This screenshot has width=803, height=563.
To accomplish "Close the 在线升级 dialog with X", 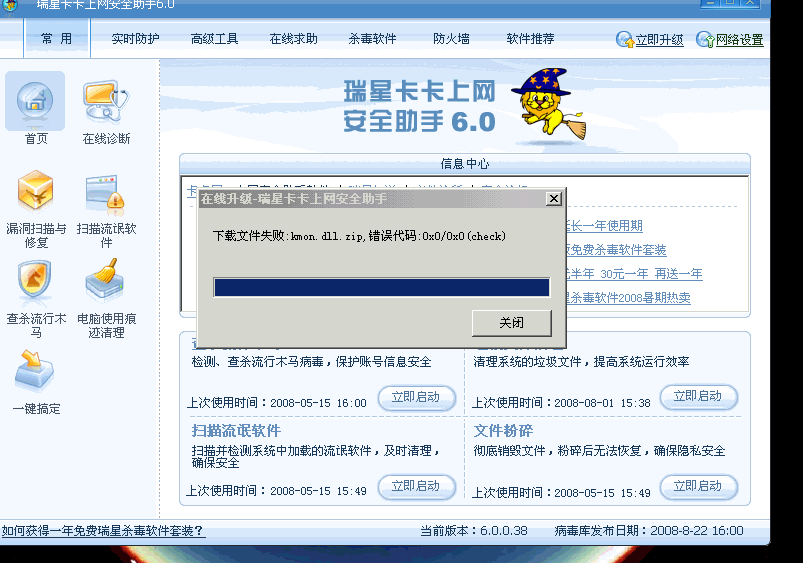I will (x=554, y=199).
